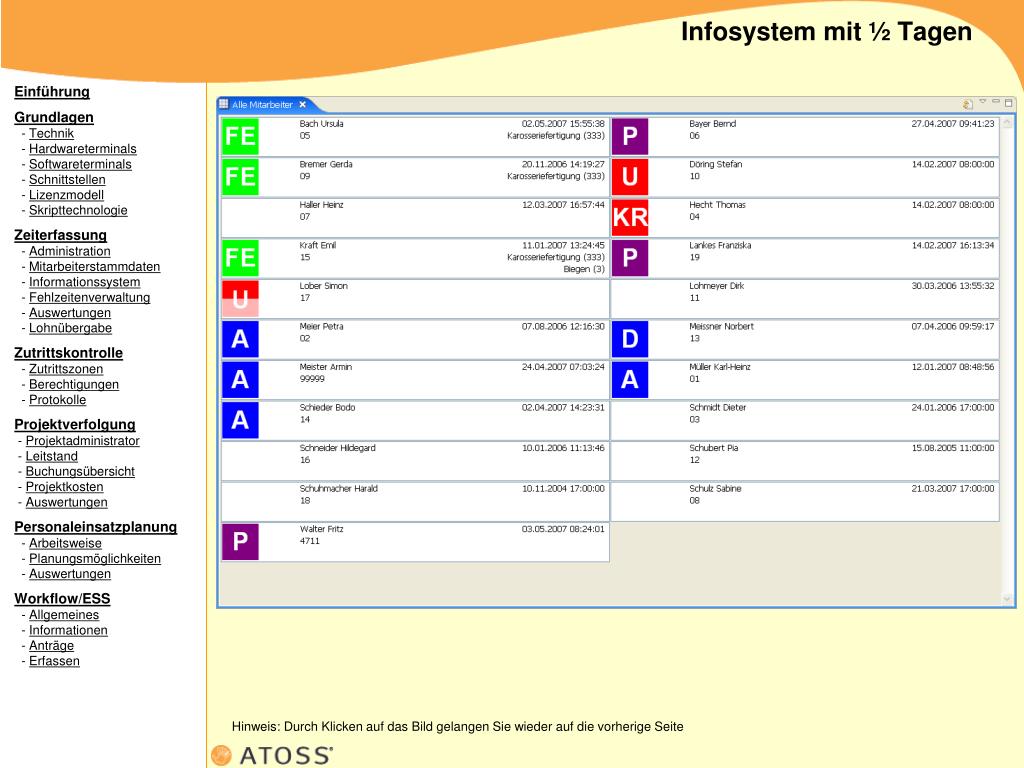Open the Personaleinsatzplanung section link
This screenshot has width=1024, height=768.
pyautogui.click(x=96, y=527)
